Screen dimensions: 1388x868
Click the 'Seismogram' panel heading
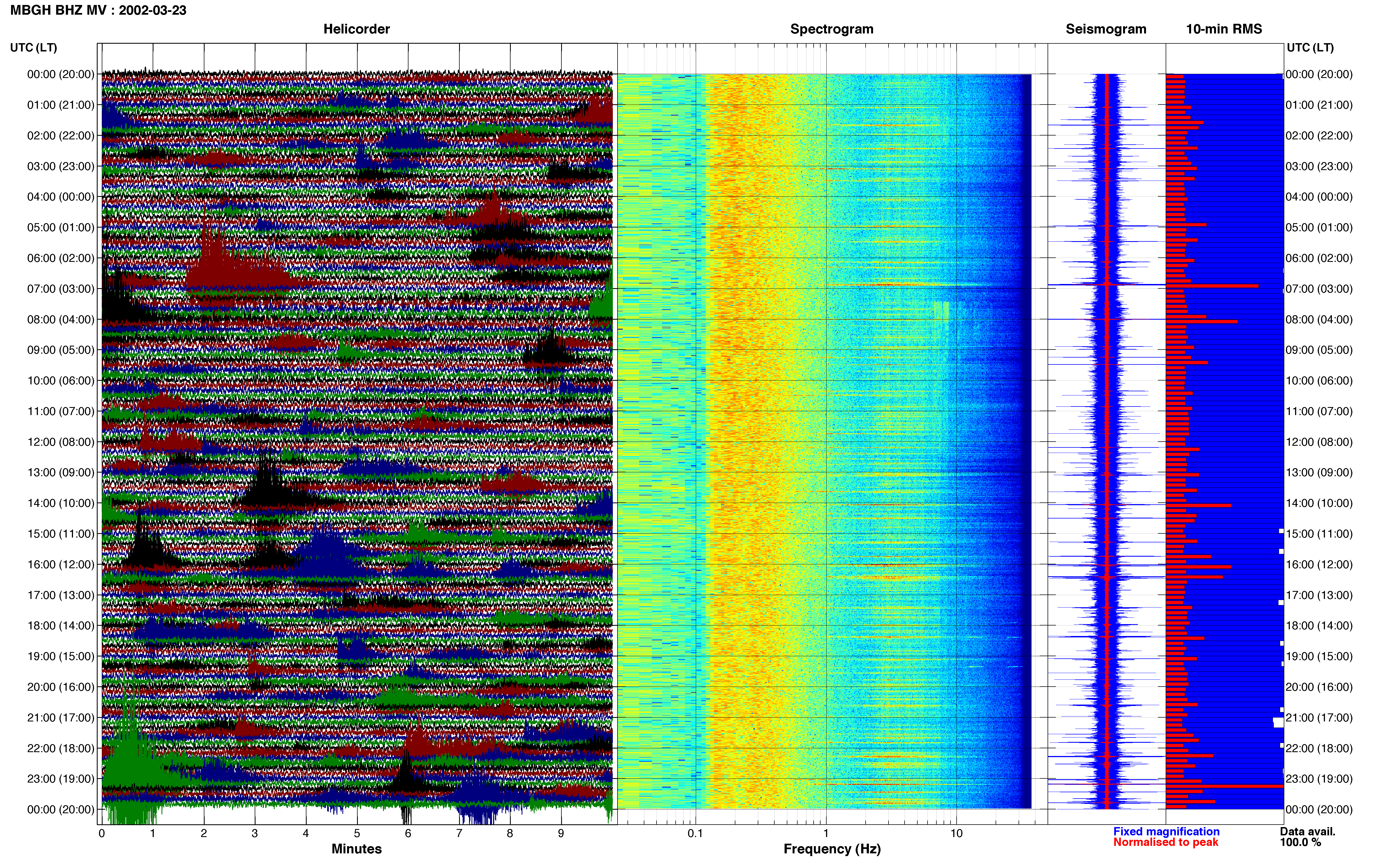click(x=1106, y=29)
